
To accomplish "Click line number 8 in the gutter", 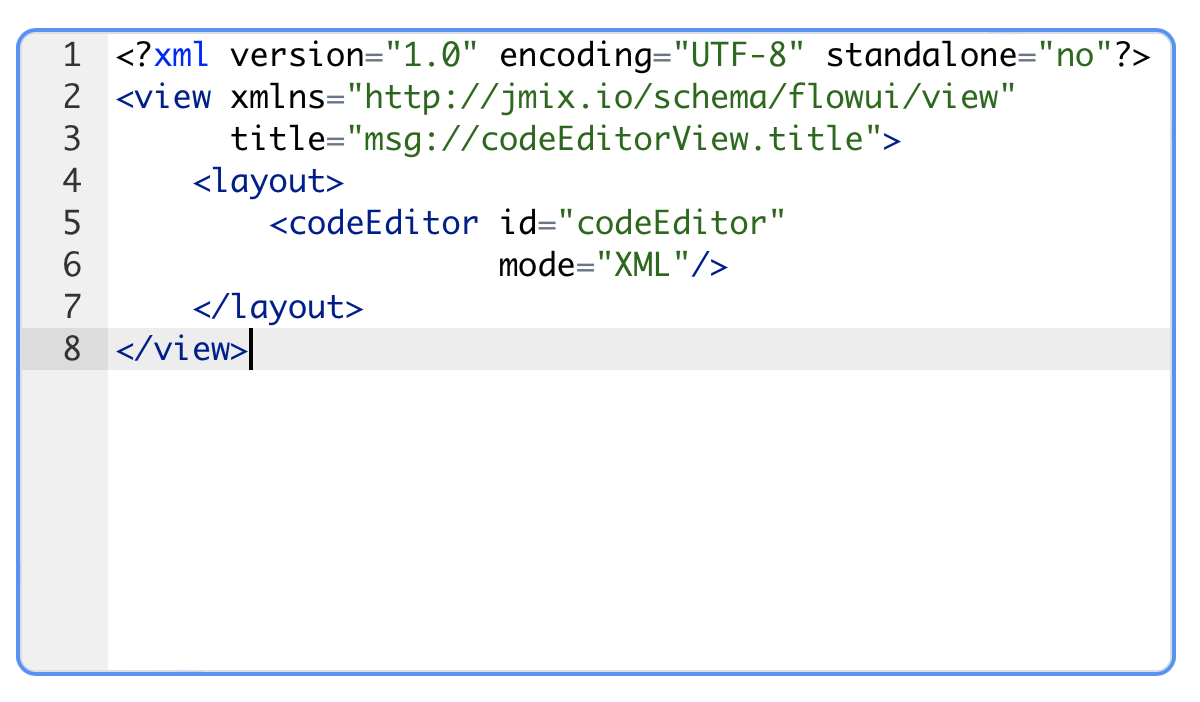I will coord(71,349).
